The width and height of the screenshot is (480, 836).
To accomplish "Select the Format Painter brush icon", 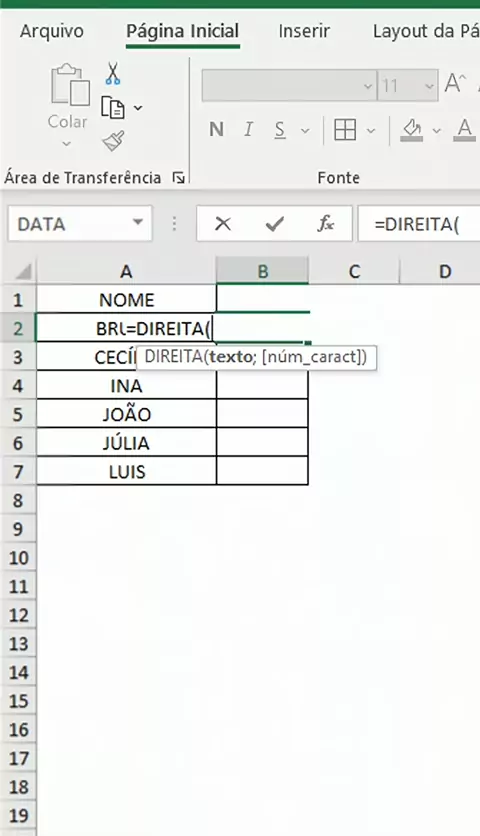I will 113,141.
